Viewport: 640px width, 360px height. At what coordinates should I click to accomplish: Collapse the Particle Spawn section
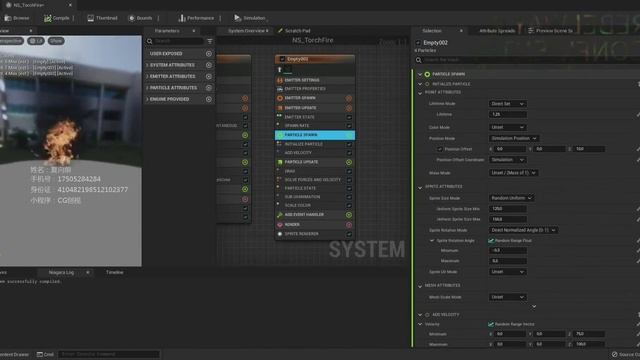point(420,74)
